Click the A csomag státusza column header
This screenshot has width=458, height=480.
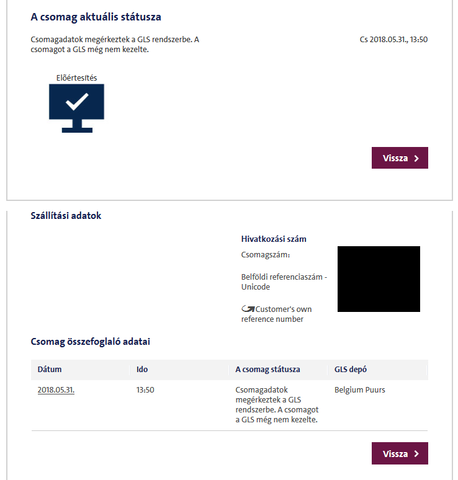point(268,369)
